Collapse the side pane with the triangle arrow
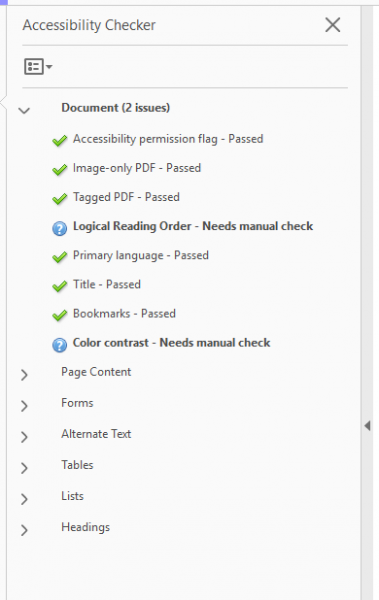The height and width of the screenshot is (600, 379). pos(368,426)
